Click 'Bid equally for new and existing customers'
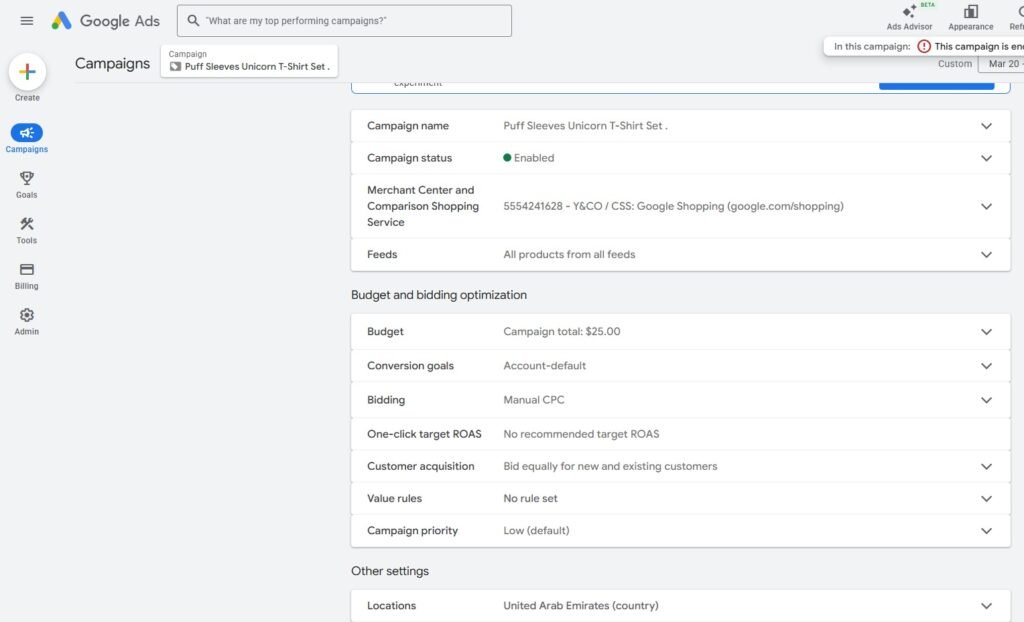 pyautogui.click(x=610, y=466)
